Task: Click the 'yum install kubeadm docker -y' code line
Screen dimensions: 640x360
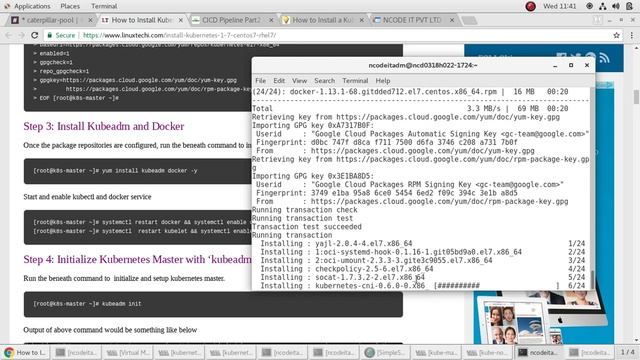Action: [x=115, y=171]
